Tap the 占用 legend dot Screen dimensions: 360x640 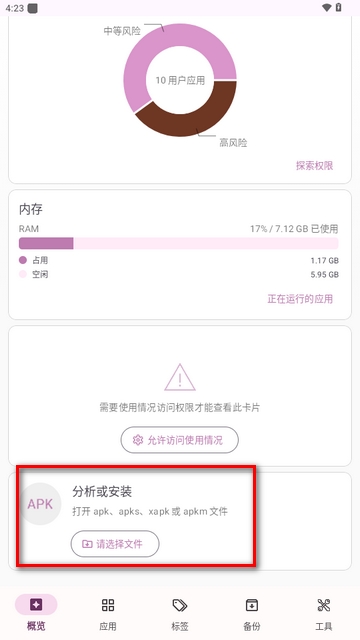click(x=23, y=260)
